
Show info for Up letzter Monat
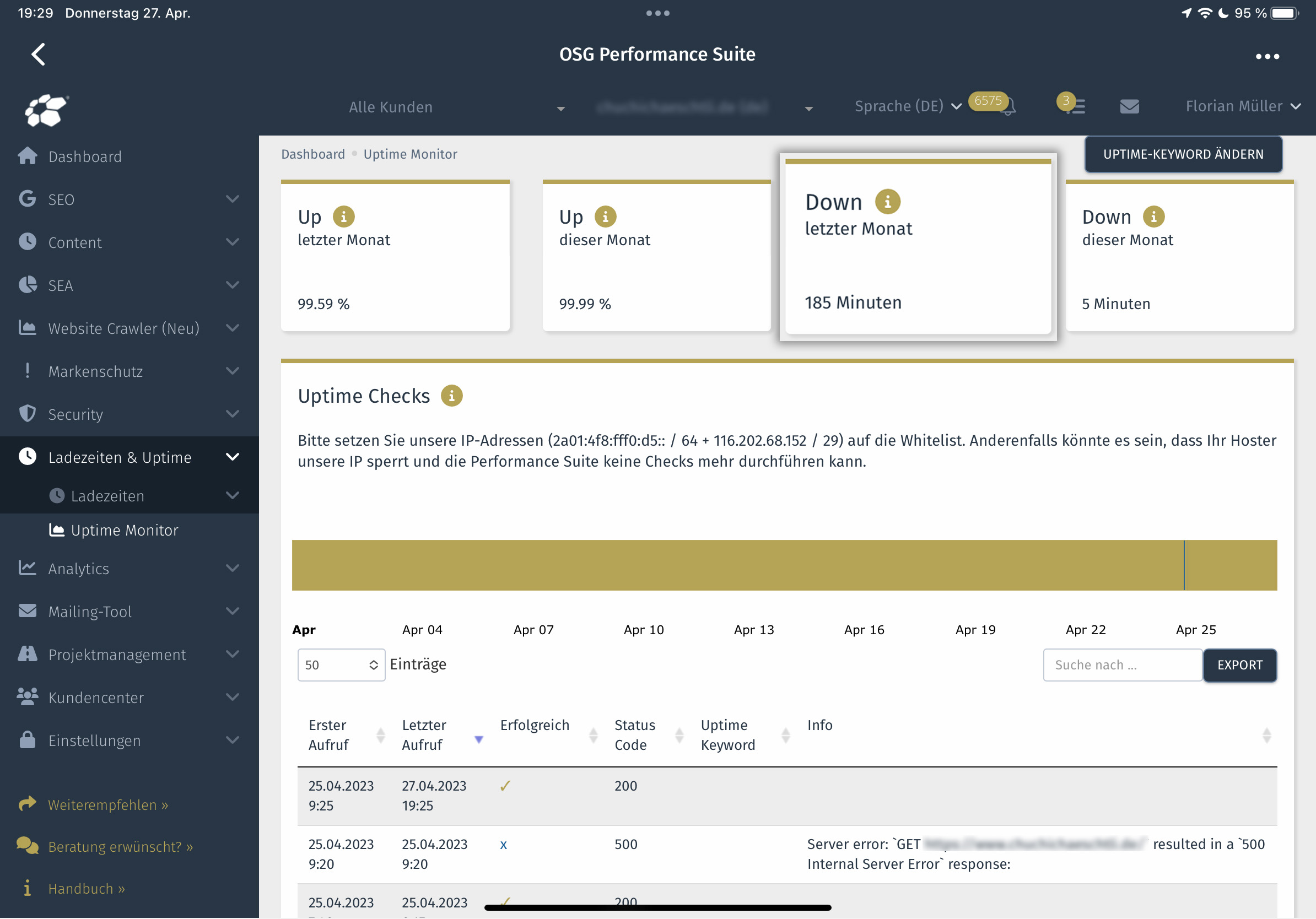coord(344,217)
